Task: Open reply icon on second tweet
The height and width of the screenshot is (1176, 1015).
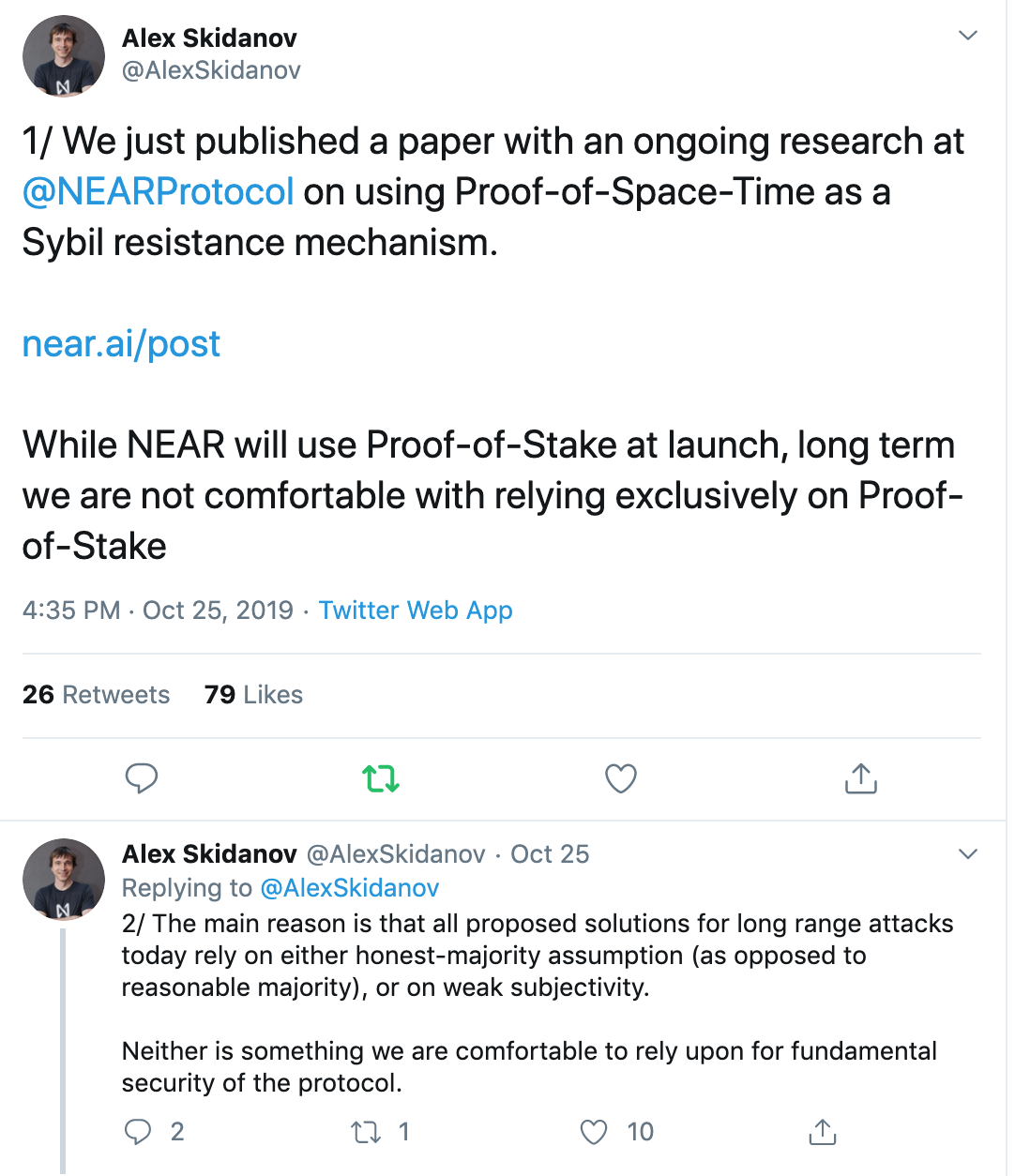Action: click(x=138, y=1132)
